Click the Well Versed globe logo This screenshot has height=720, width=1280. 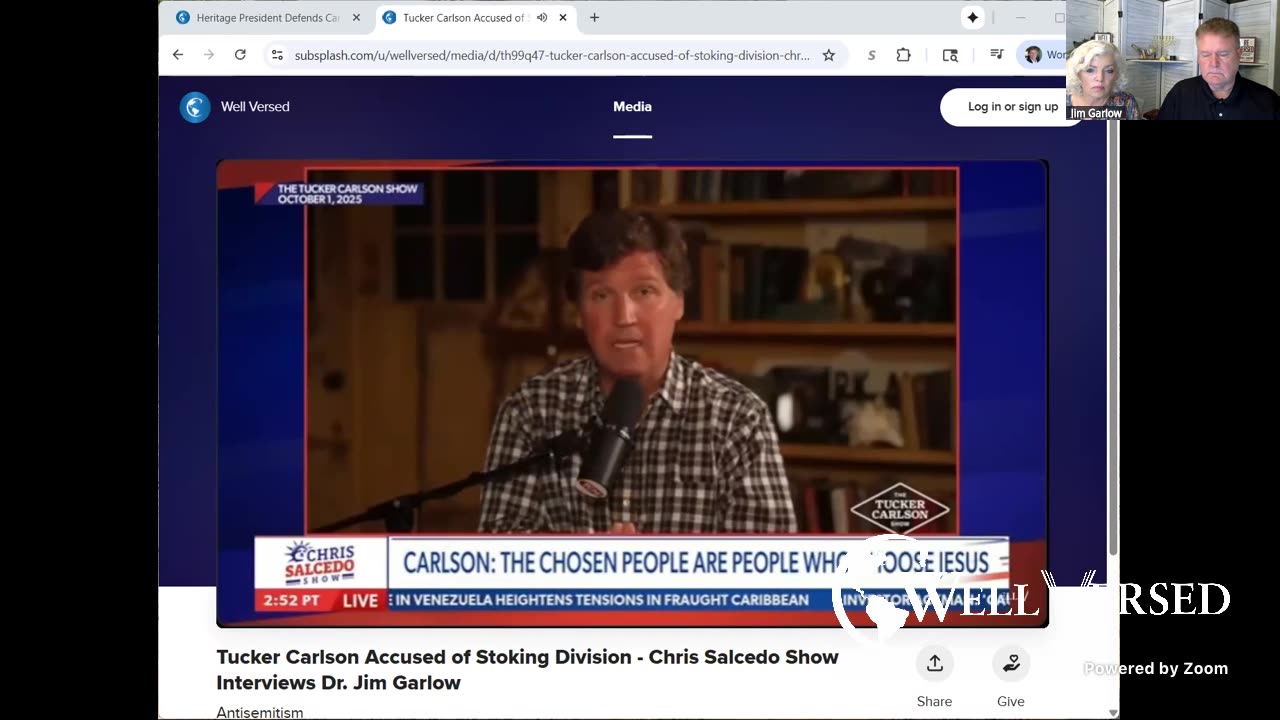point(195,107)
